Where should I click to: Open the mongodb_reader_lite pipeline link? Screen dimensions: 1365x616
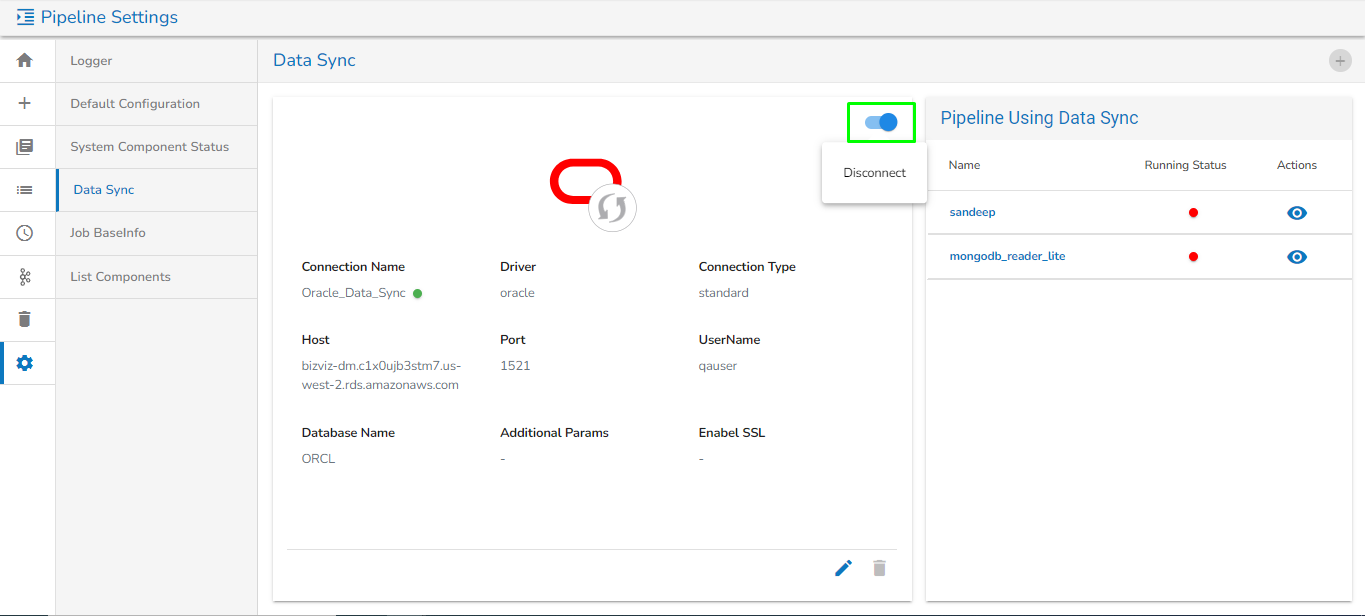1007,256
